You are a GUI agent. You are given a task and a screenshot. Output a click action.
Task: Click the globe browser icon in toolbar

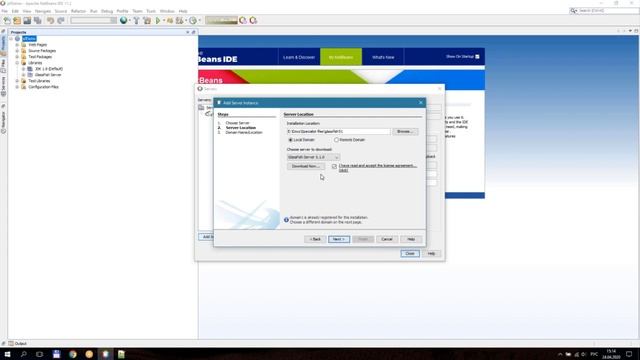point(123,20)
